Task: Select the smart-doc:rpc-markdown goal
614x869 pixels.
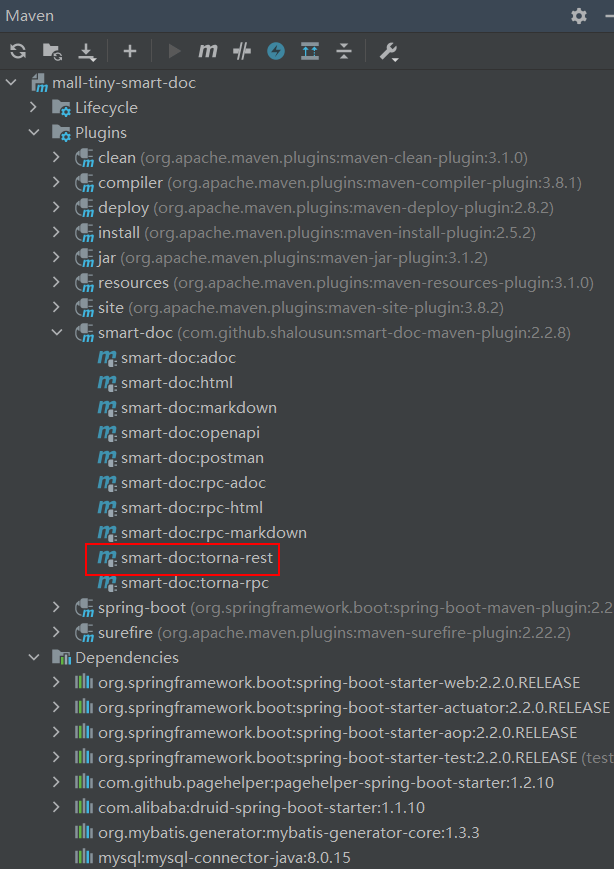Action: pyautogui.click(x=214, y=533)
